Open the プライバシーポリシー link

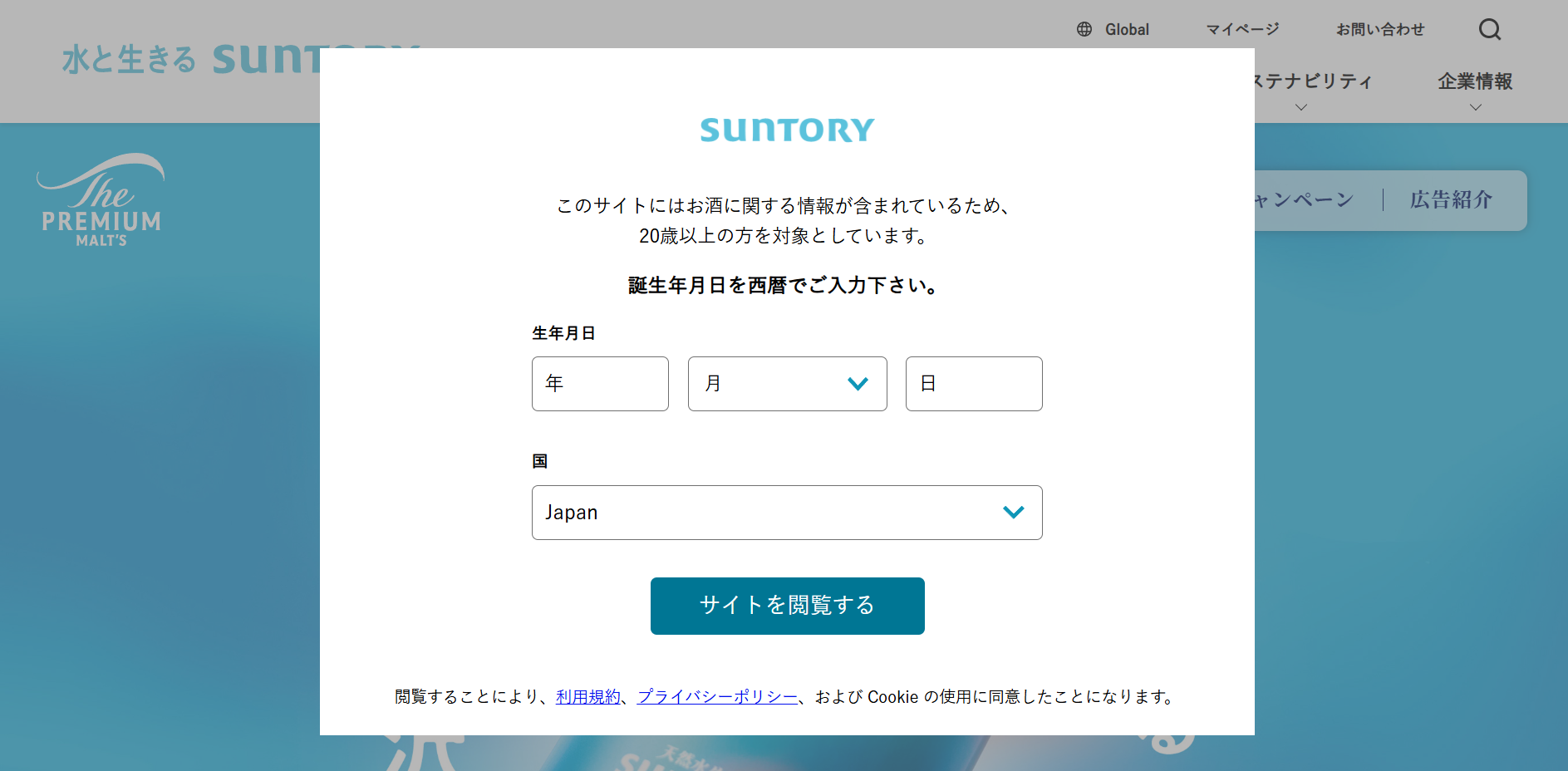(x=717, y=697)
